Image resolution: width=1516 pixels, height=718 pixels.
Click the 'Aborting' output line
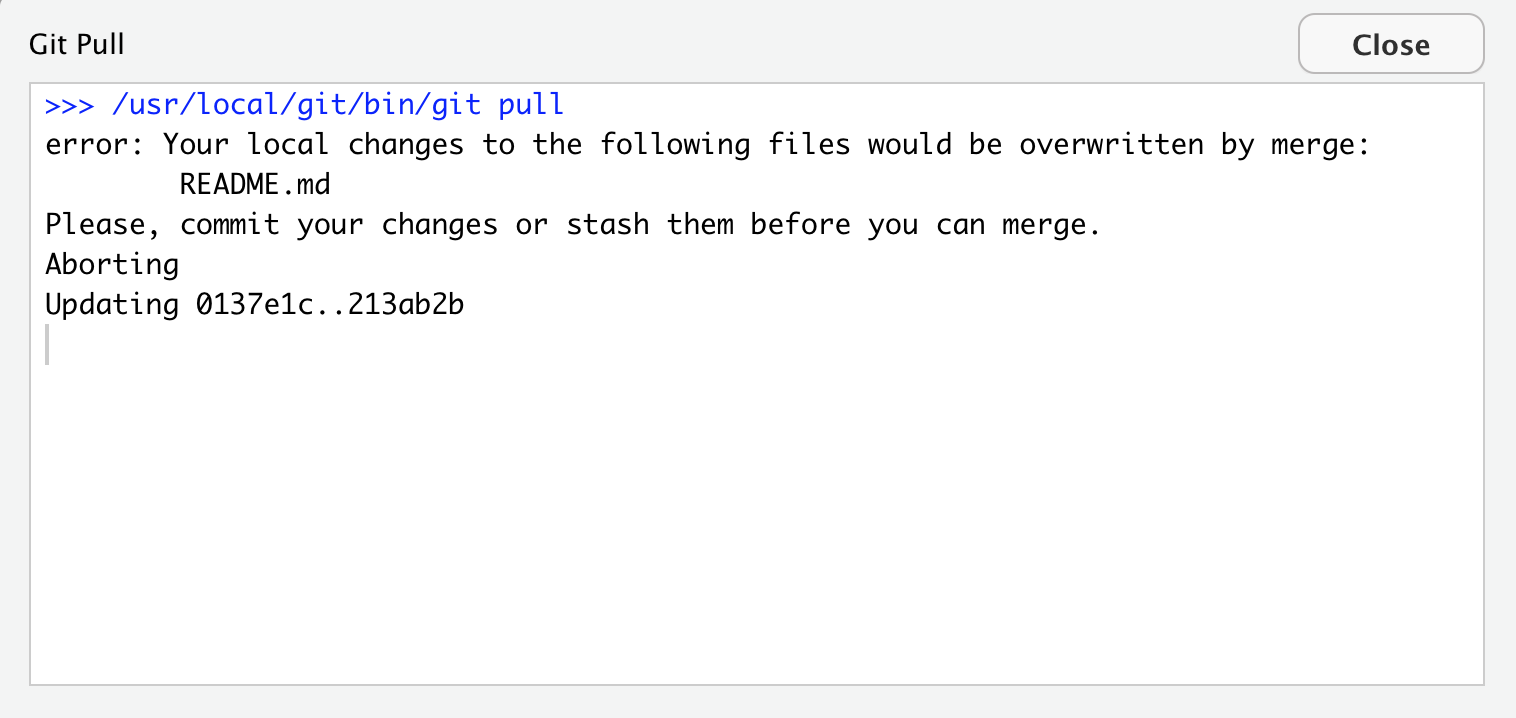[112, 264]
